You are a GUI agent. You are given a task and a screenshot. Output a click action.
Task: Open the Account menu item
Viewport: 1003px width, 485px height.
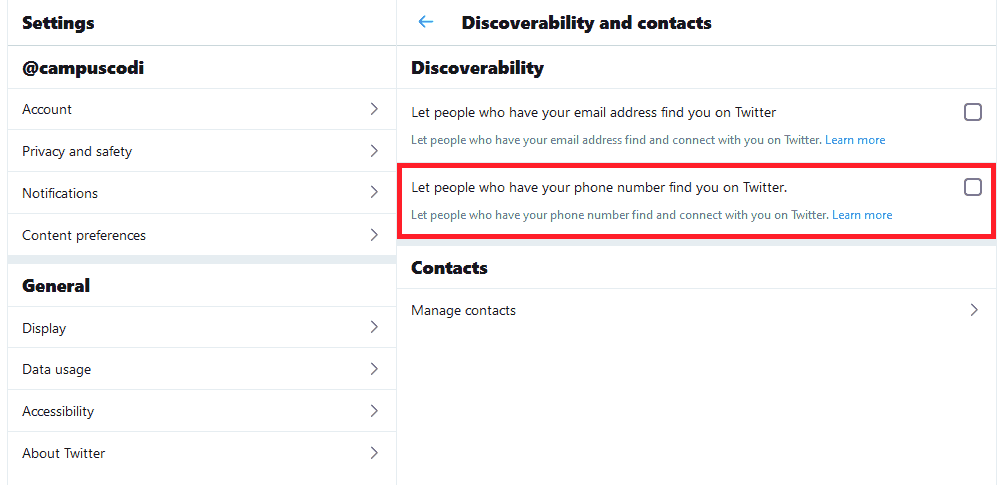click(47, 109)
